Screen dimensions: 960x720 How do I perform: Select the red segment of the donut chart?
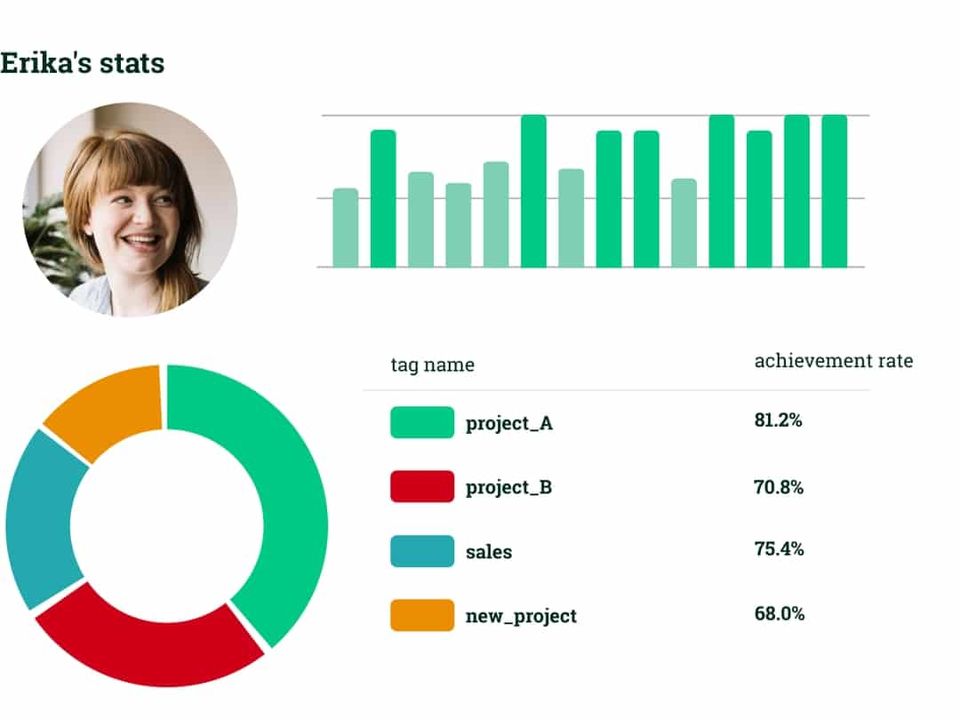pyautogui.click(x=150, y=640)
